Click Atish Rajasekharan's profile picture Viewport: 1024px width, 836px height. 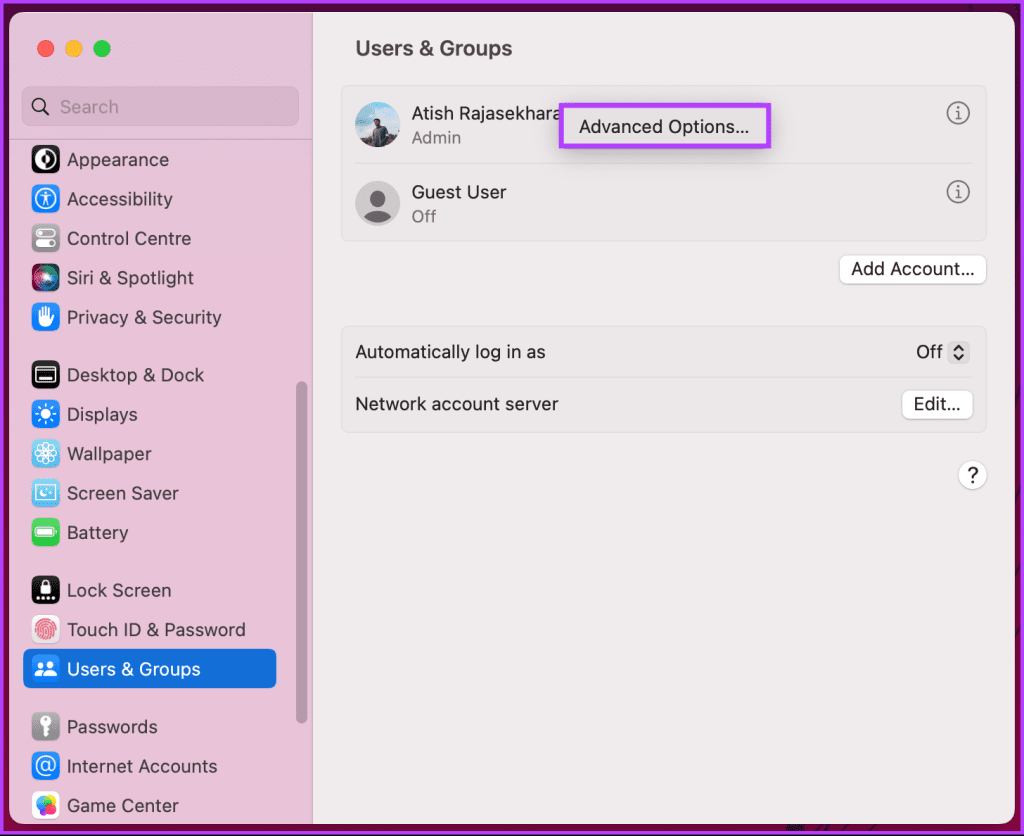pos(377,124)
